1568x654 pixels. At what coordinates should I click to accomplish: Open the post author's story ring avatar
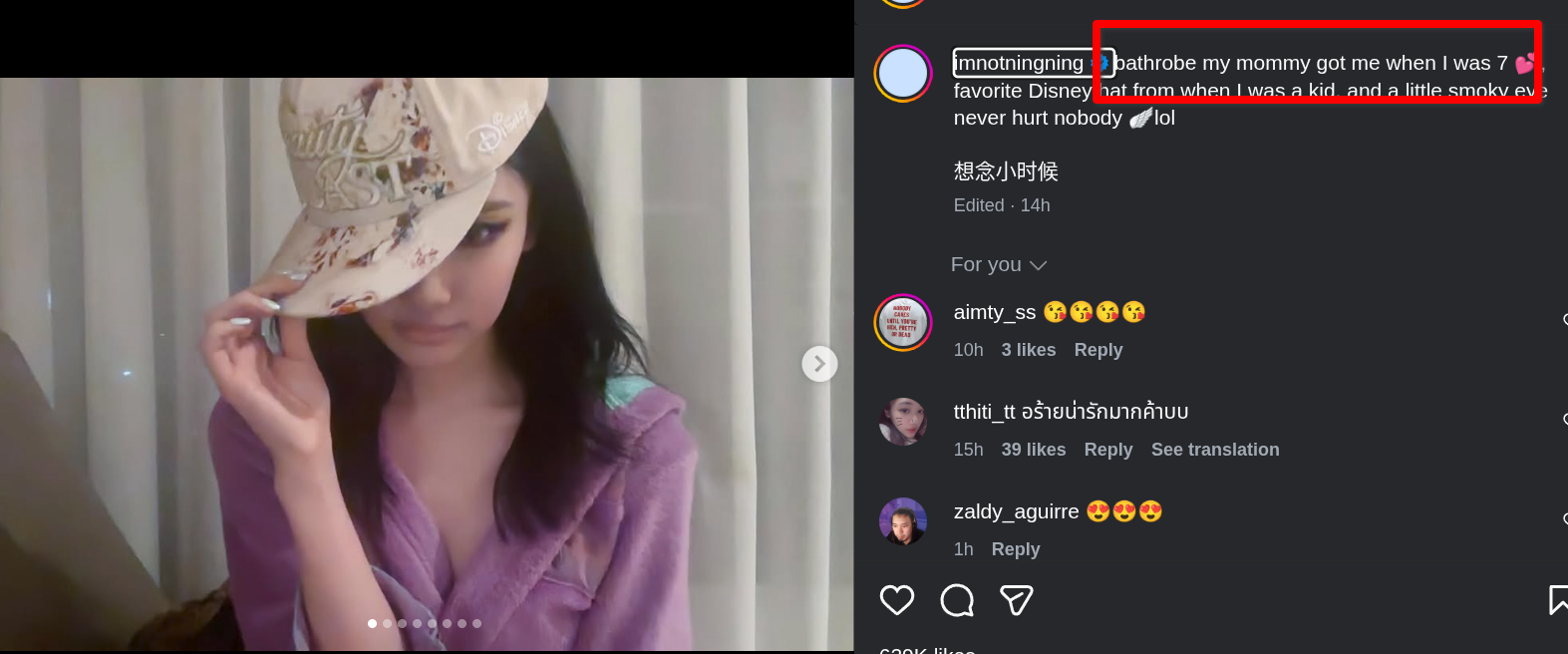(903, 73)
